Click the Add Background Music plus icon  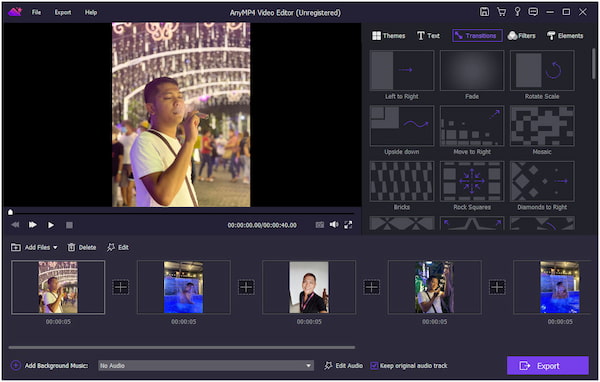[x=15, y=366]
